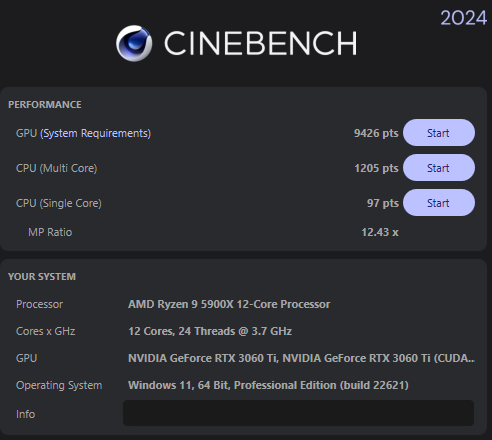Click the YOUR SYSTEM section header

42,277
